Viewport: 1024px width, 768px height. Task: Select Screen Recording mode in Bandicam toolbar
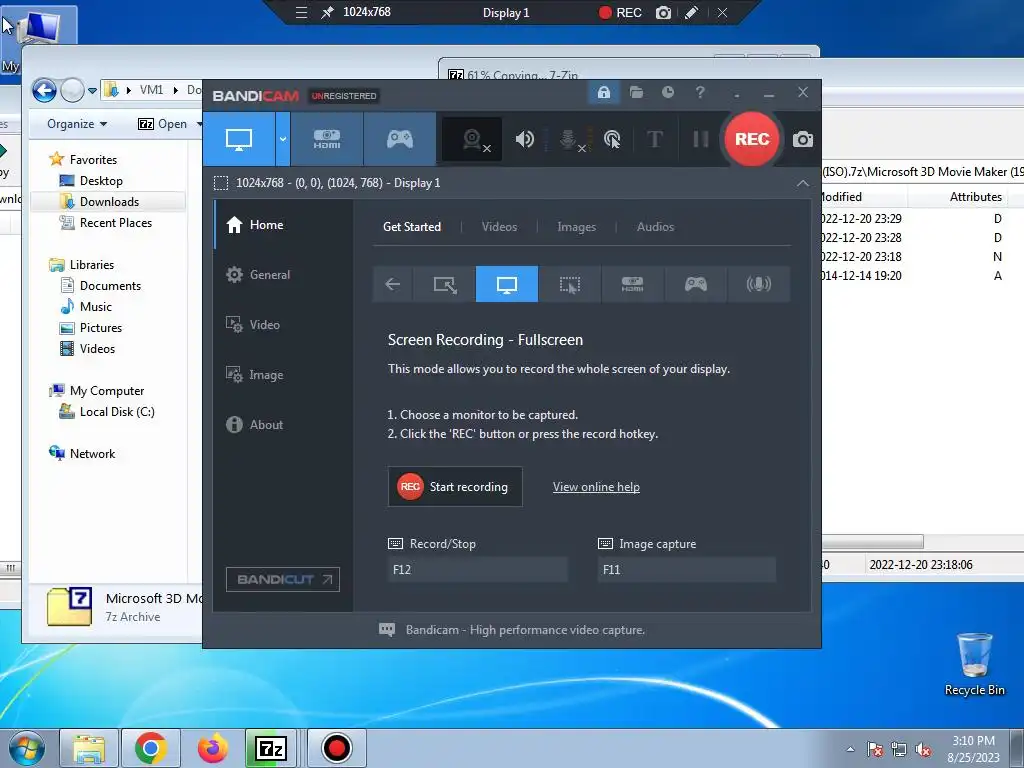click(x=239, y=139)
